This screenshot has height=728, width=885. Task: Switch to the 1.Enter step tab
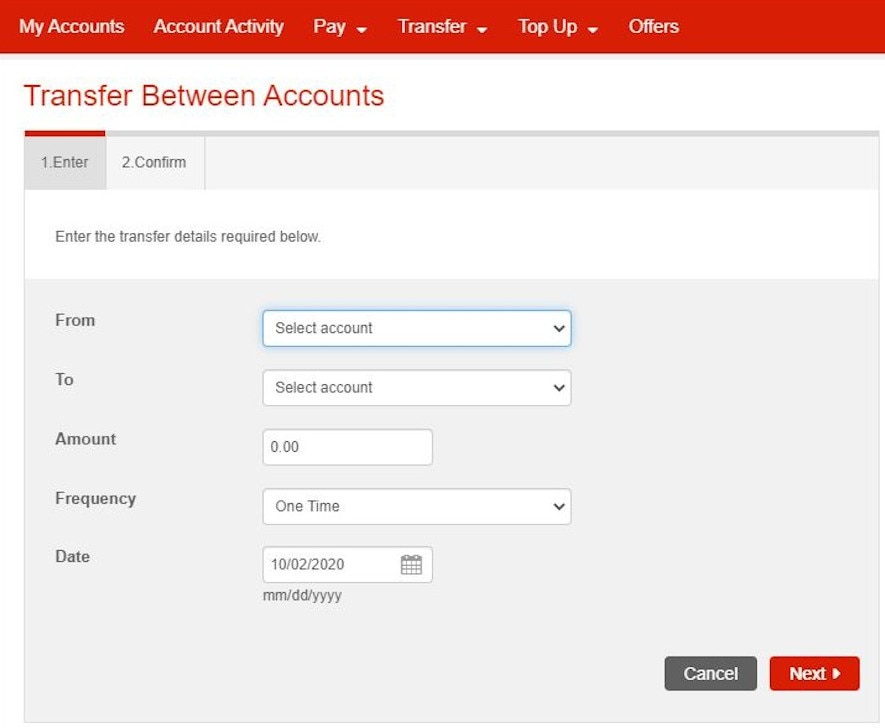pyautogui.click(x=65, y=162)
